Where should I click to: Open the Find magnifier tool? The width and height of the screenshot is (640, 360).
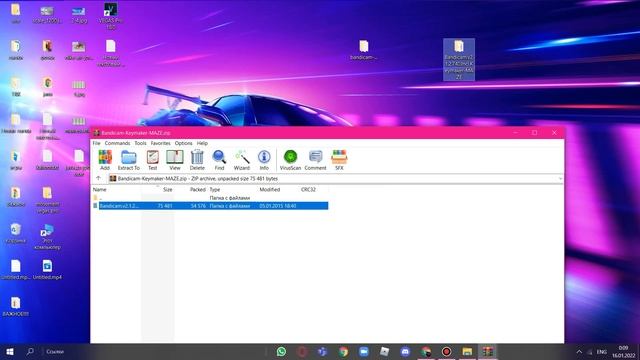click(x=219, y=160)
